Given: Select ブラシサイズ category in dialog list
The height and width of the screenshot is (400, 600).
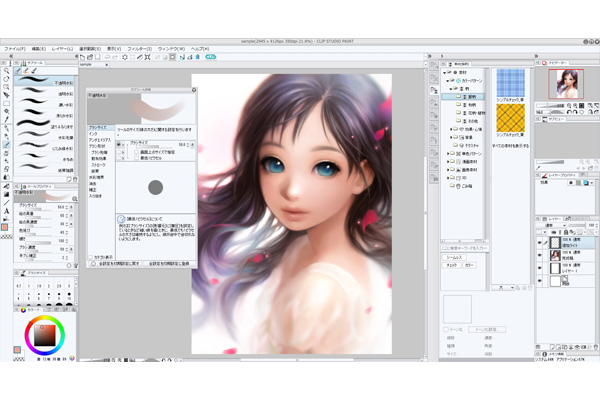Looking at the screenshot, I should point(99,128).
